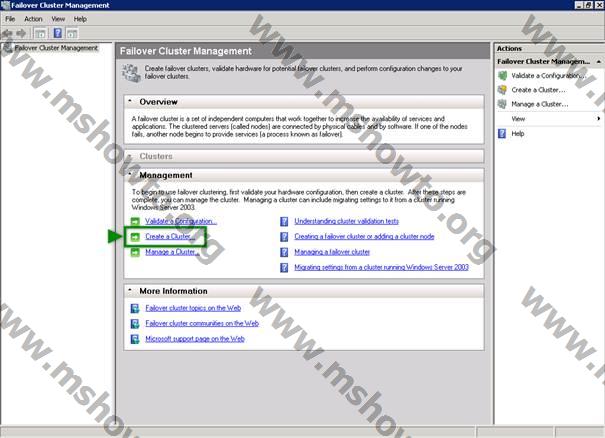
Task: Click Validate a Configuration... in Actions pane
Action: point(548,76)
